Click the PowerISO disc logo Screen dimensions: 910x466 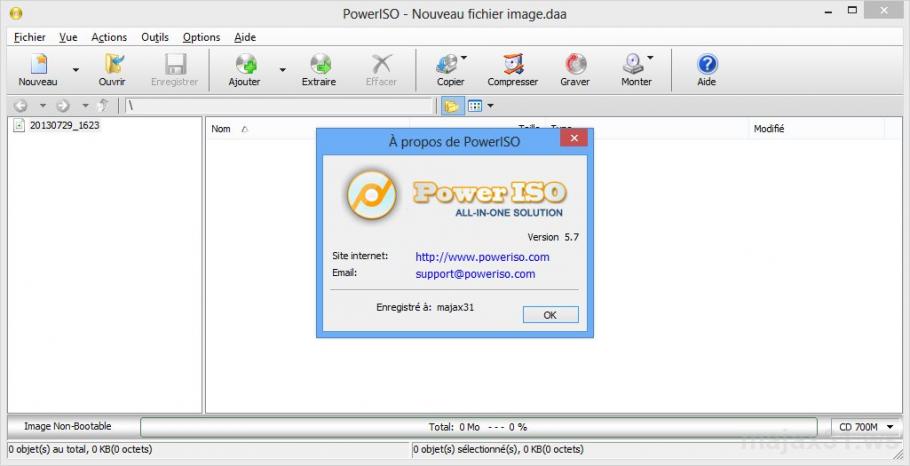(x=372, y=195)
